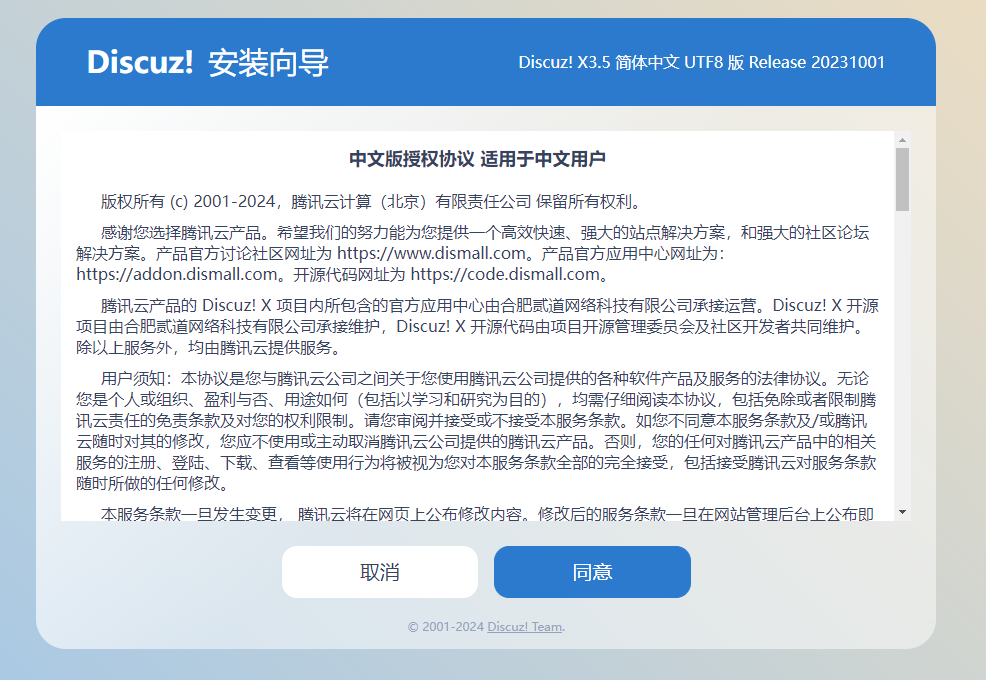The height and width of the screenshot is (680, 986).
Task: Open the Discuz! Team footer link
Action: tap(524, 627)
